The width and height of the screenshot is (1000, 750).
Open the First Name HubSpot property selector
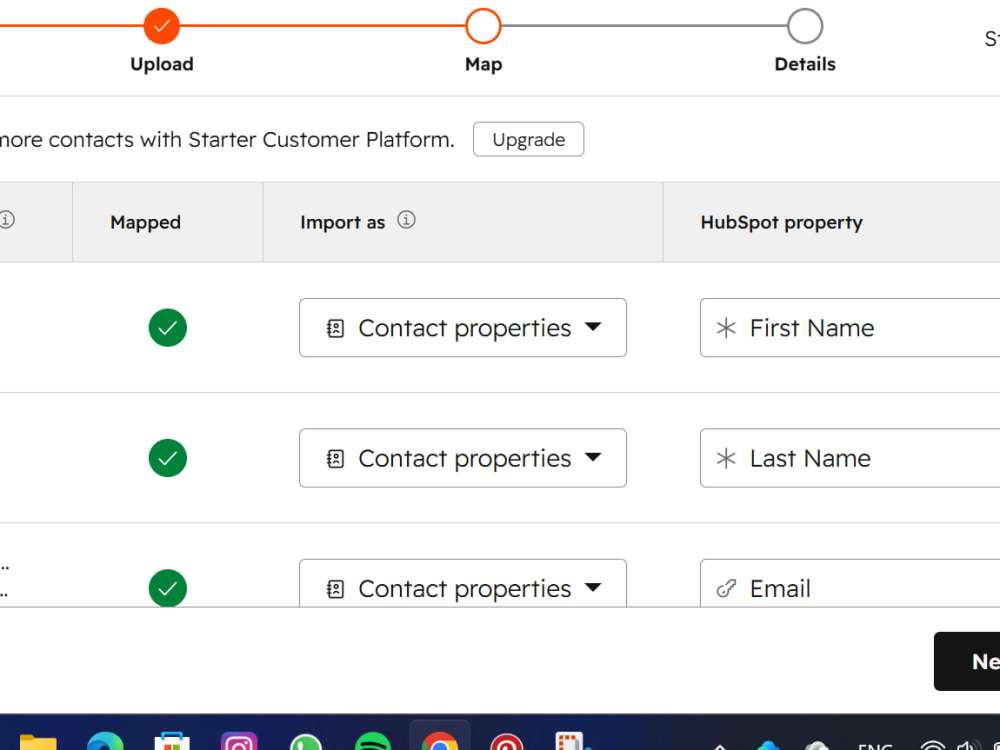[849, 328]
